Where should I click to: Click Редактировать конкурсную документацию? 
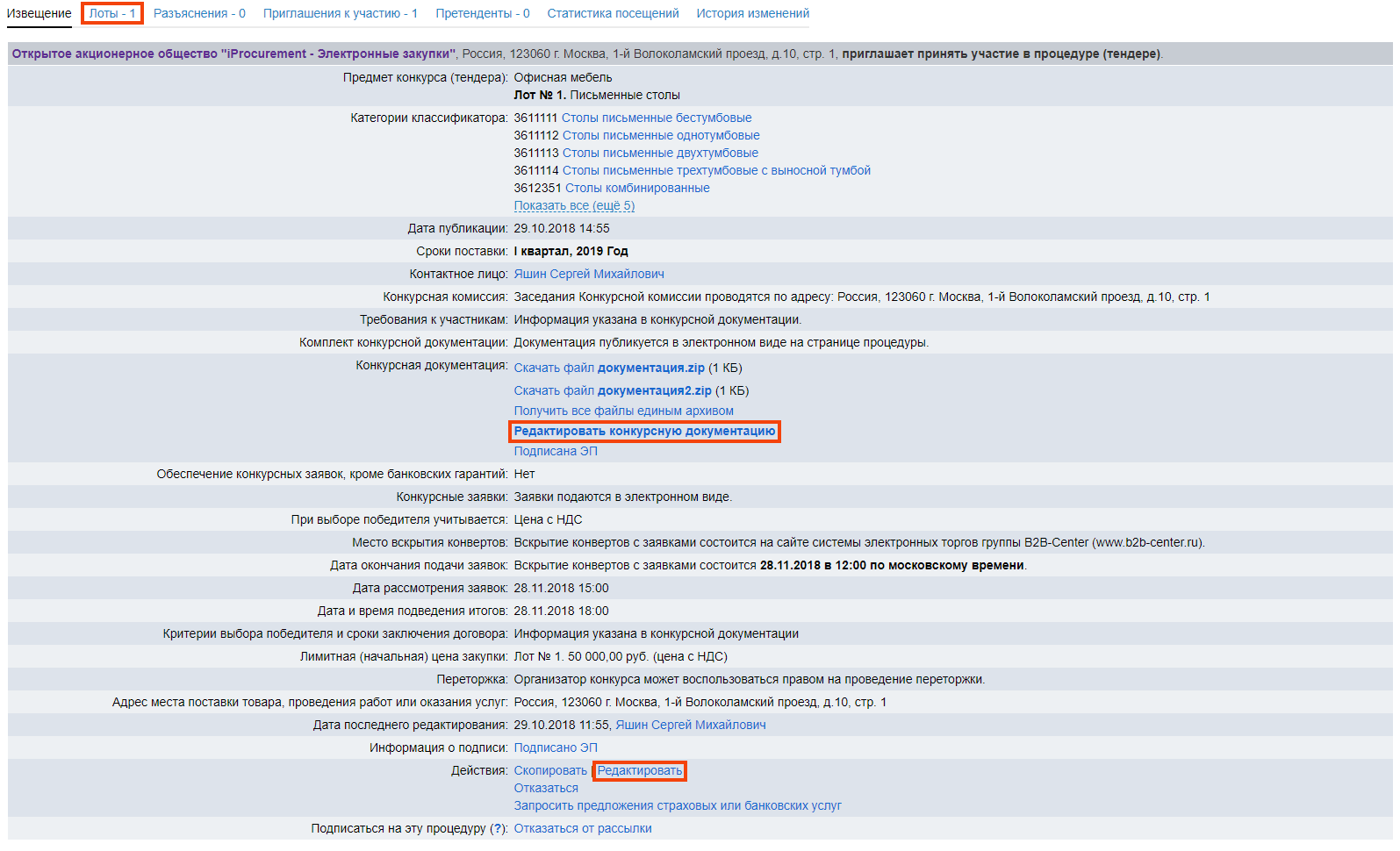pyautogui.click(x=644, y=431)
